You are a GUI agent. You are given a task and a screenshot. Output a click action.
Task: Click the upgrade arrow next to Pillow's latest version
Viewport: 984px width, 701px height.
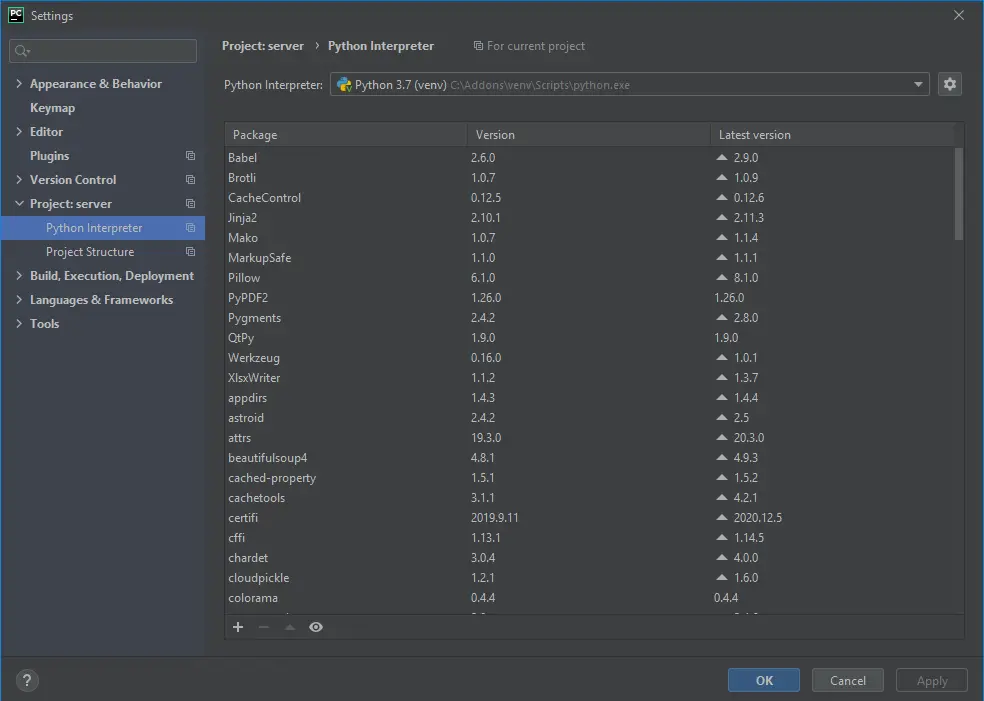tap(722, 278)
